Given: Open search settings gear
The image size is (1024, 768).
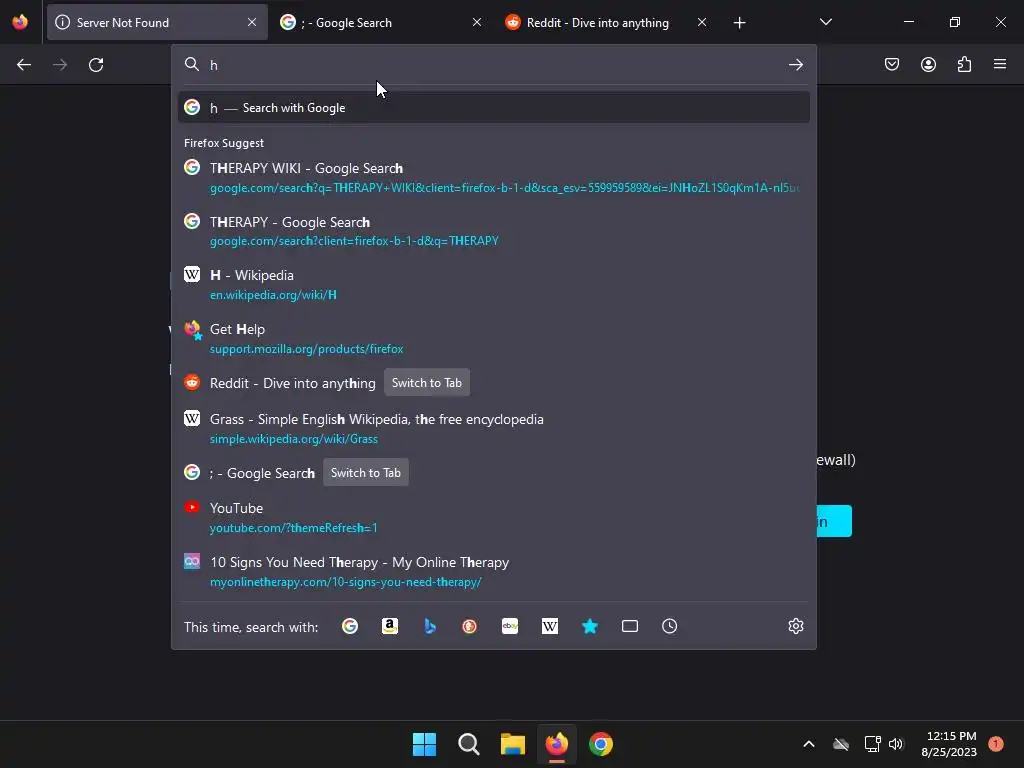Looking at the screenshot, I should pos(795,626).
